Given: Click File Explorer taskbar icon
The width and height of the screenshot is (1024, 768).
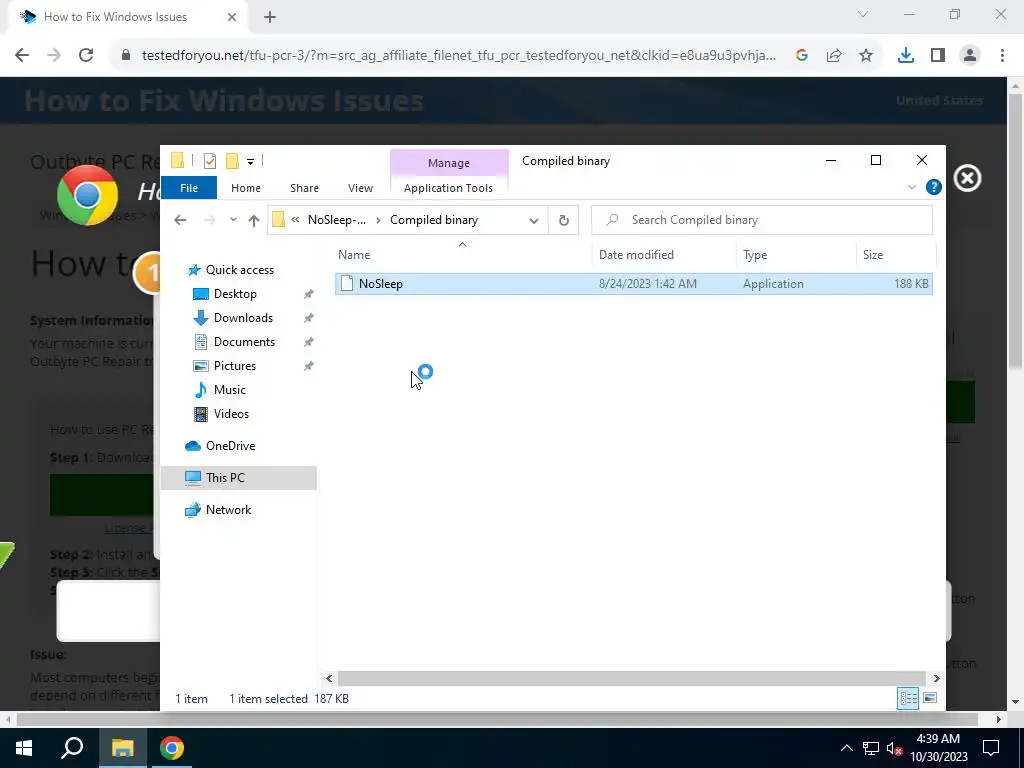Looking at the screenshot, I should (122, 748).
